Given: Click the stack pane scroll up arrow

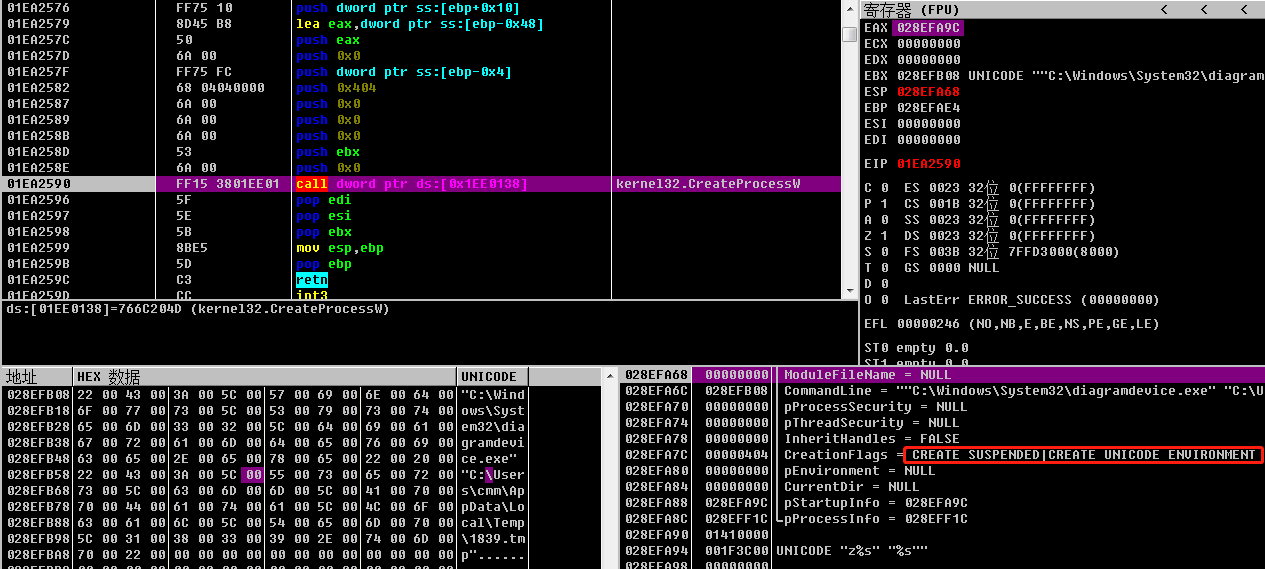Looking at the screenshot, I should point(610,375).
